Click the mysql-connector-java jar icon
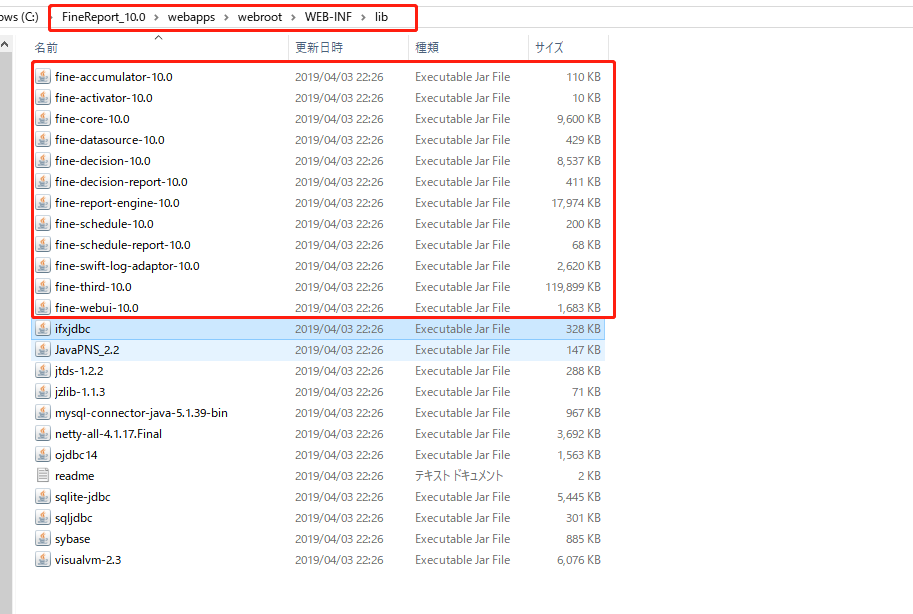913x614 pixels. [x=43, y=412]
